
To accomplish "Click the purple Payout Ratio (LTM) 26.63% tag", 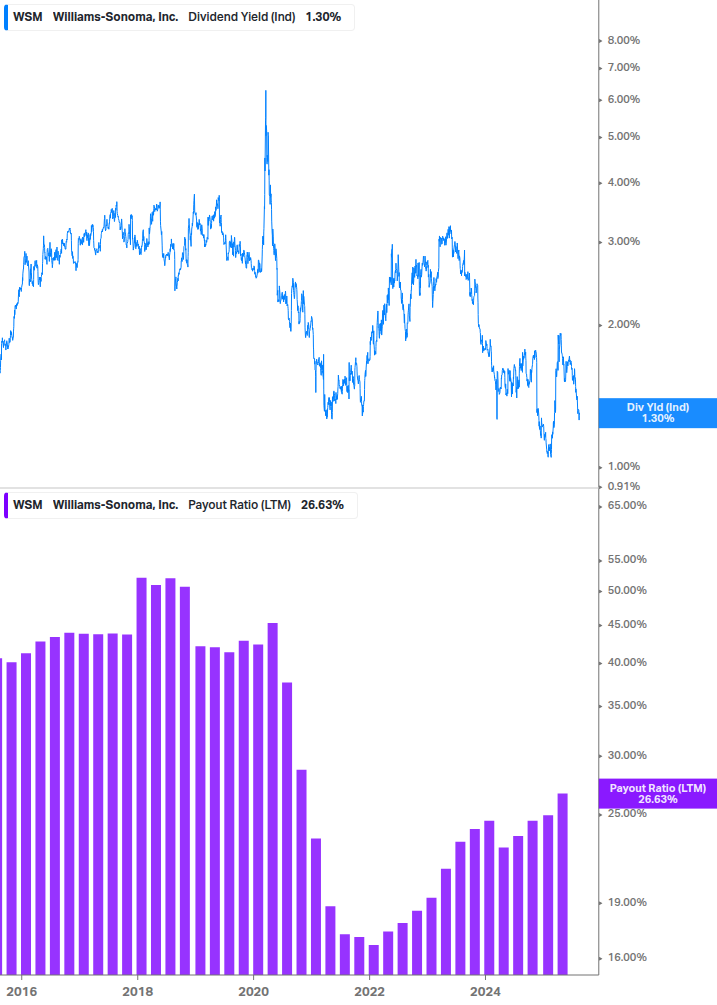I will [x=657, y=793].
